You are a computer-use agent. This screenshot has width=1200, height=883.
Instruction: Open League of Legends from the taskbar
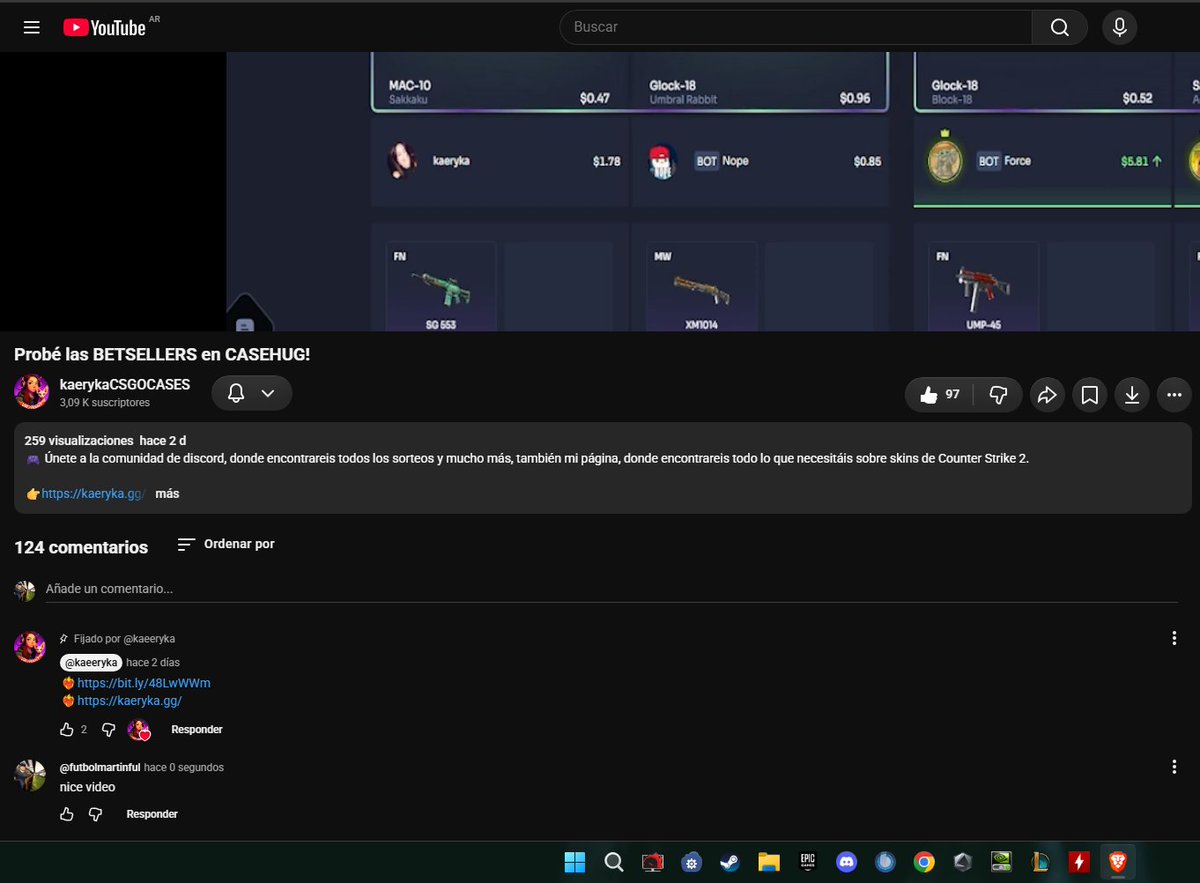(x=1040, y=862)
